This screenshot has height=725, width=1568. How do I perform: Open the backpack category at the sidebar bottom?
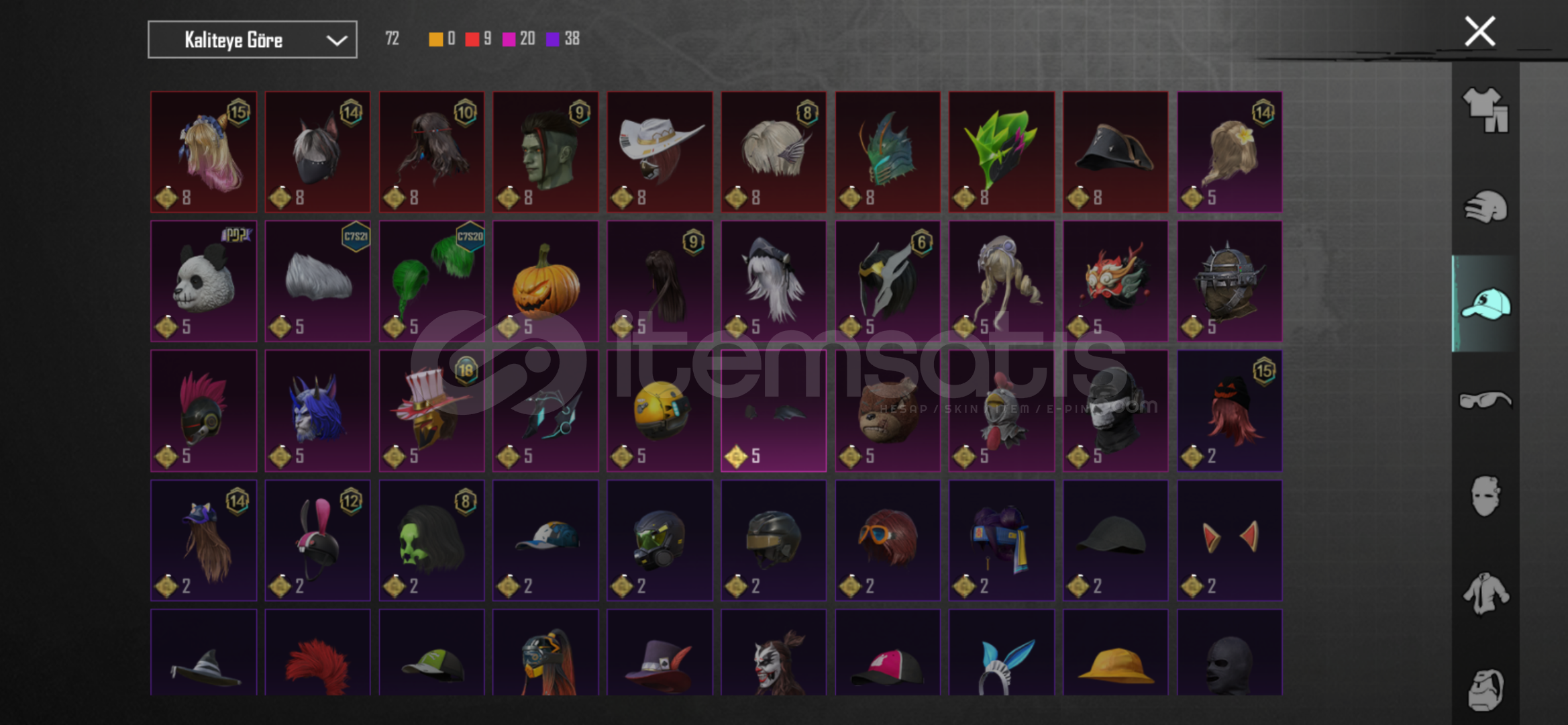point(1485,689)
